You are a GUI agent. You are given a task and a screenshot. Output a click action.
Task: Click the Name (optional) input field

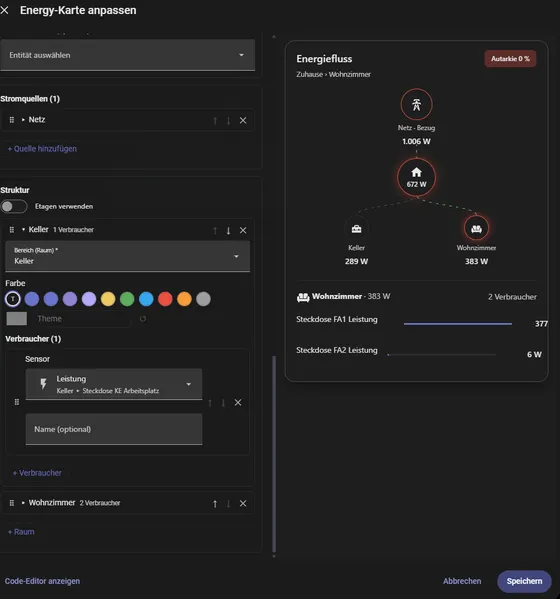tap(114, 429)
